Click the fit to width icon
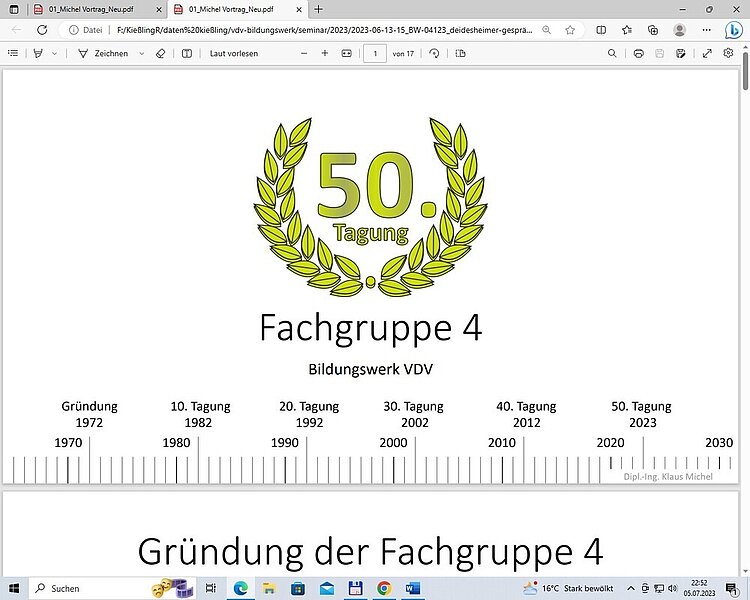The height and width of the screenshot is (600, 750). pos(347,53)
